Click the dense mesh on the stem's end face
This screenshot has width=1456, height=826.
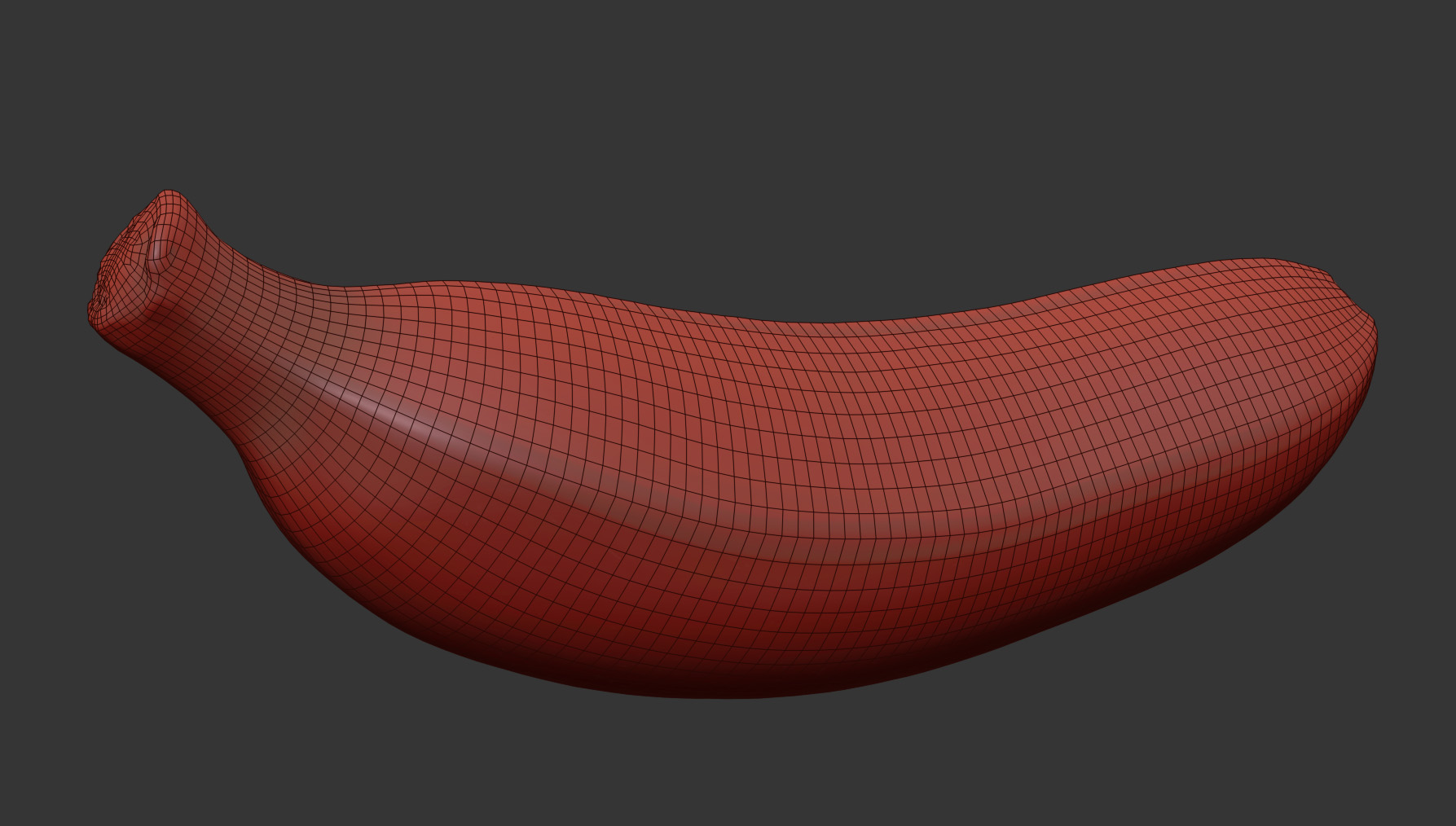click(122, 261)
